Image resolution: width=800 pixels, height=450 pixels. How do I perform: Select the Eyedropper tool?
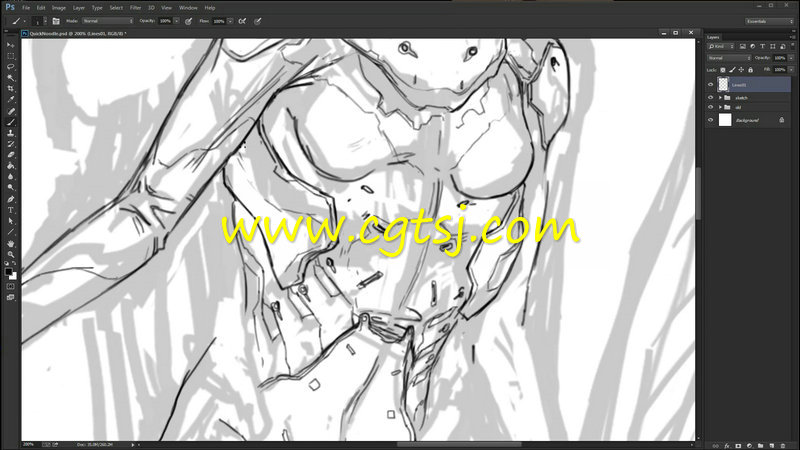10,100
